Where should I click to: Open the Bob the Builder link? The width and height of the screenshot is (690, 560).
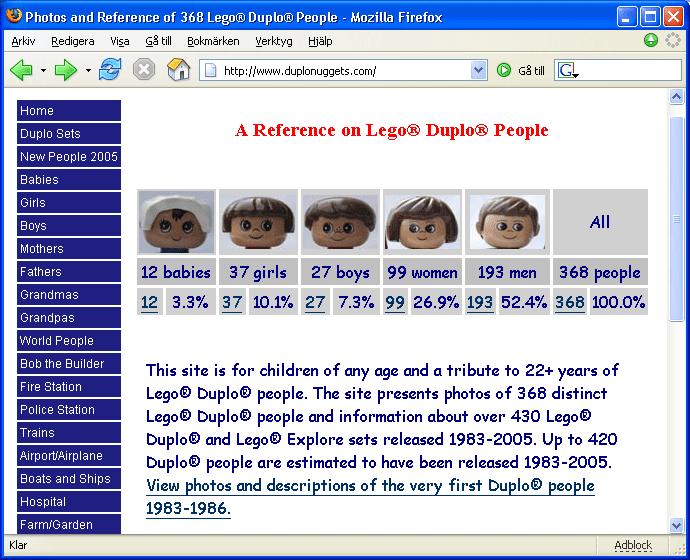point(69,363)
